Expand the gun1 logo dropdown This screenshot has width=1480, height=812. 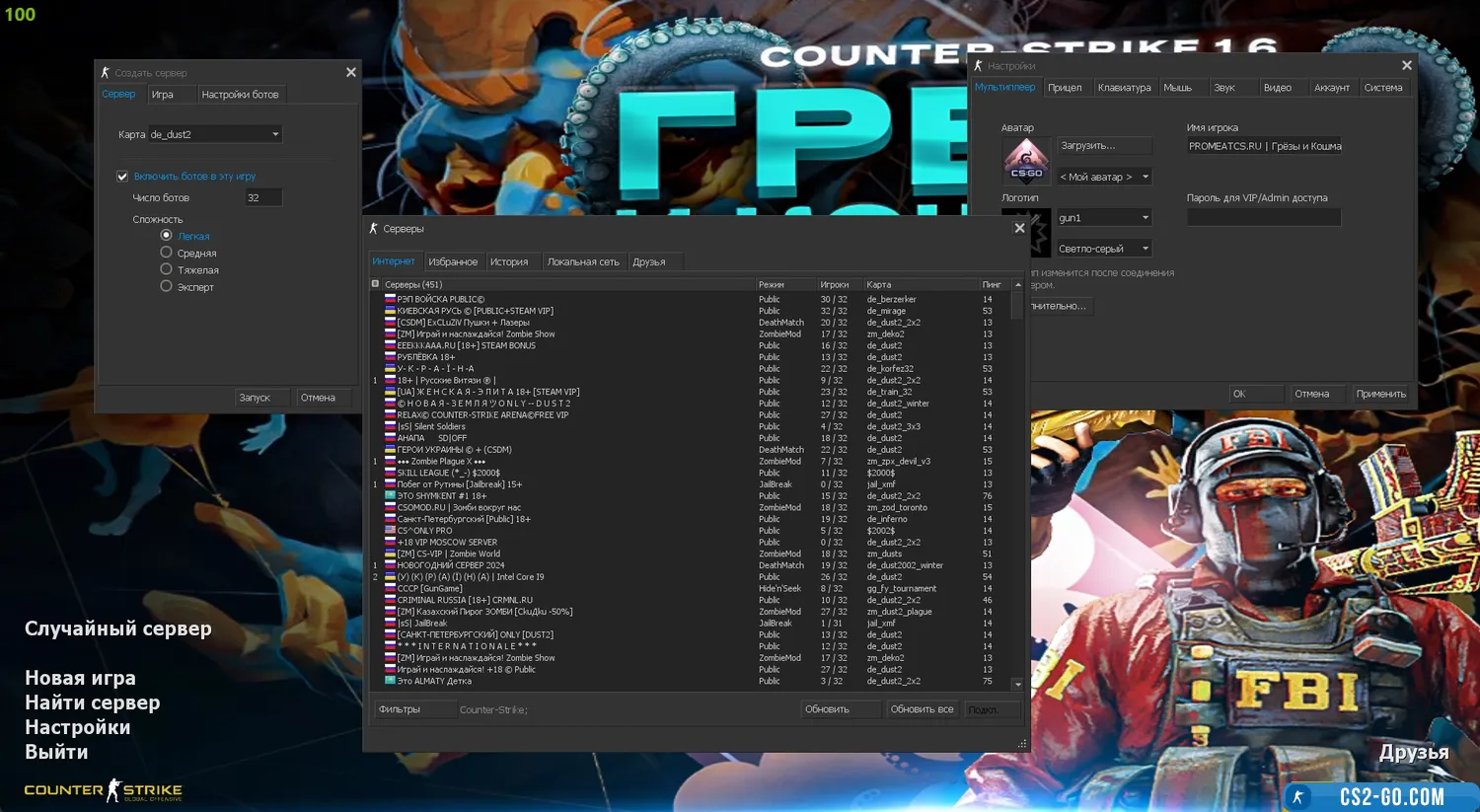tap(1145, 218)
